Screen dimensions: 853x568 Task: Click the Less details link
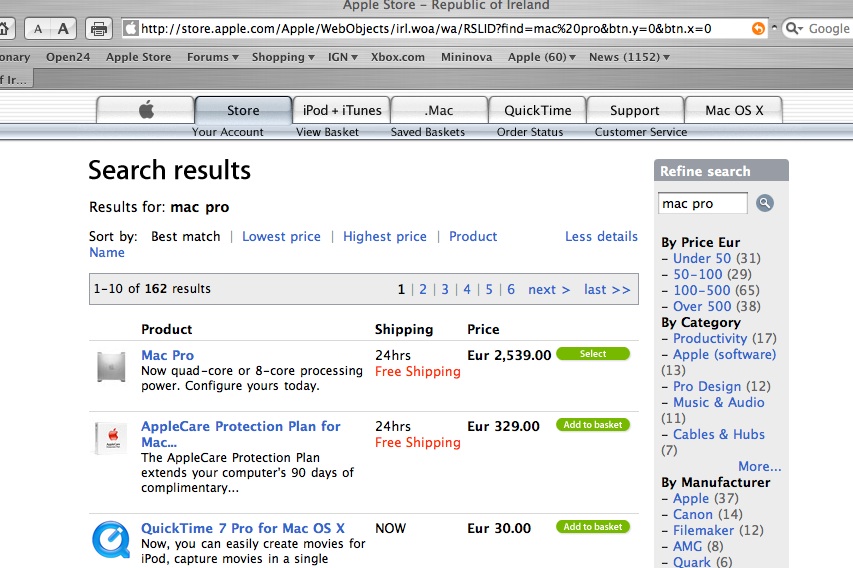pyautogui.click(x=601, y=237)
